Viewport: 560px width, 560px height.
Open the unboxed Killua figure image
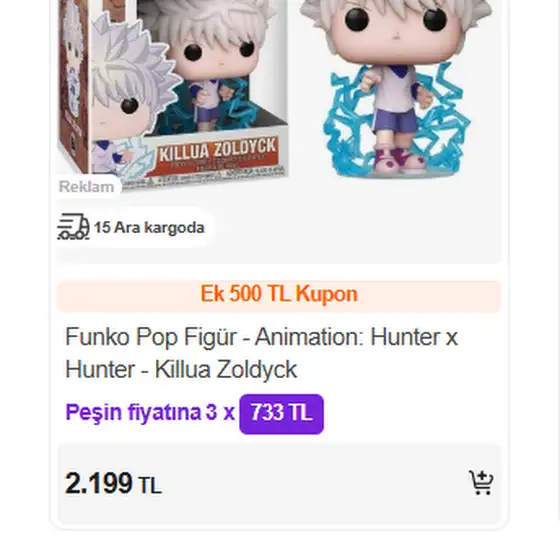(396, 89)
